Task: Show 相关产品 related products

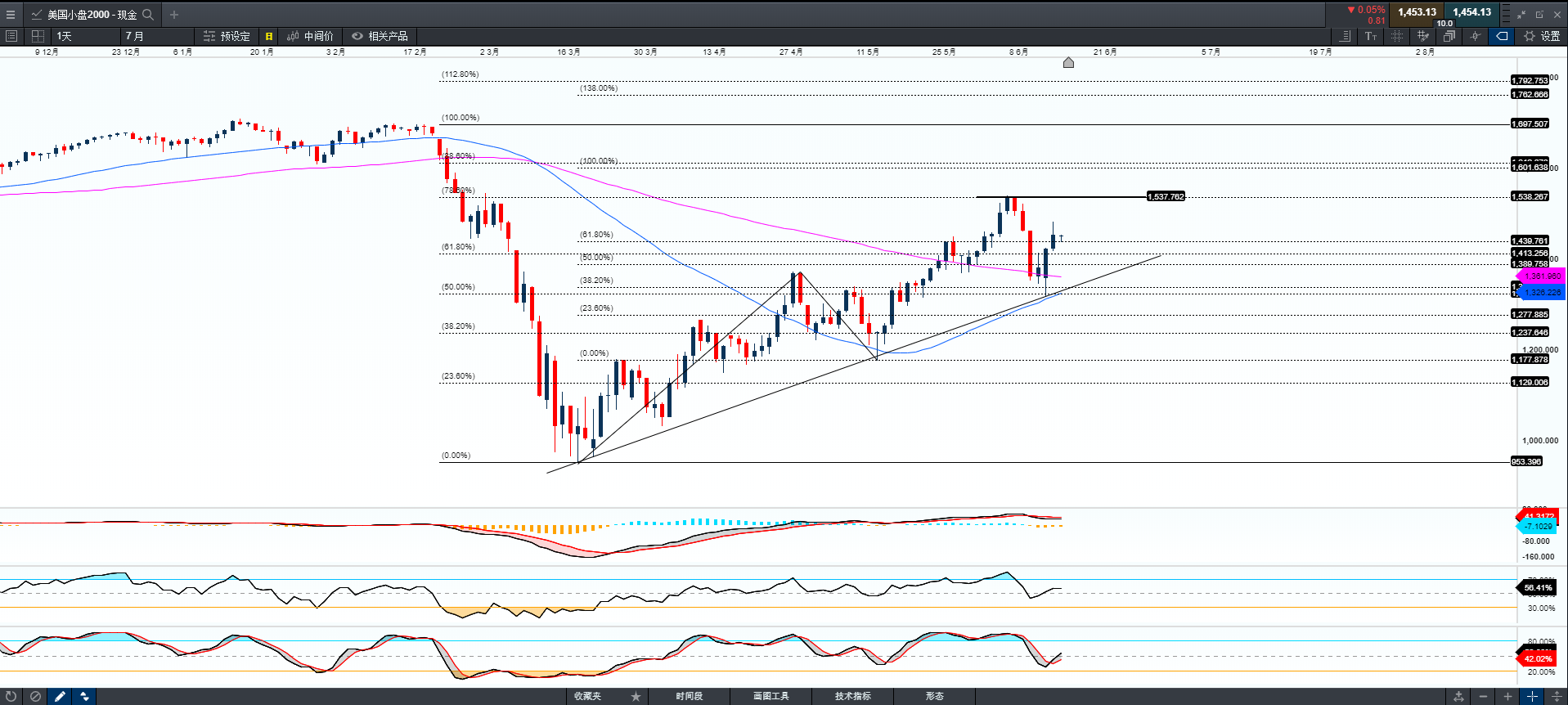Action: pyautogui.click(x=380, y=36)
